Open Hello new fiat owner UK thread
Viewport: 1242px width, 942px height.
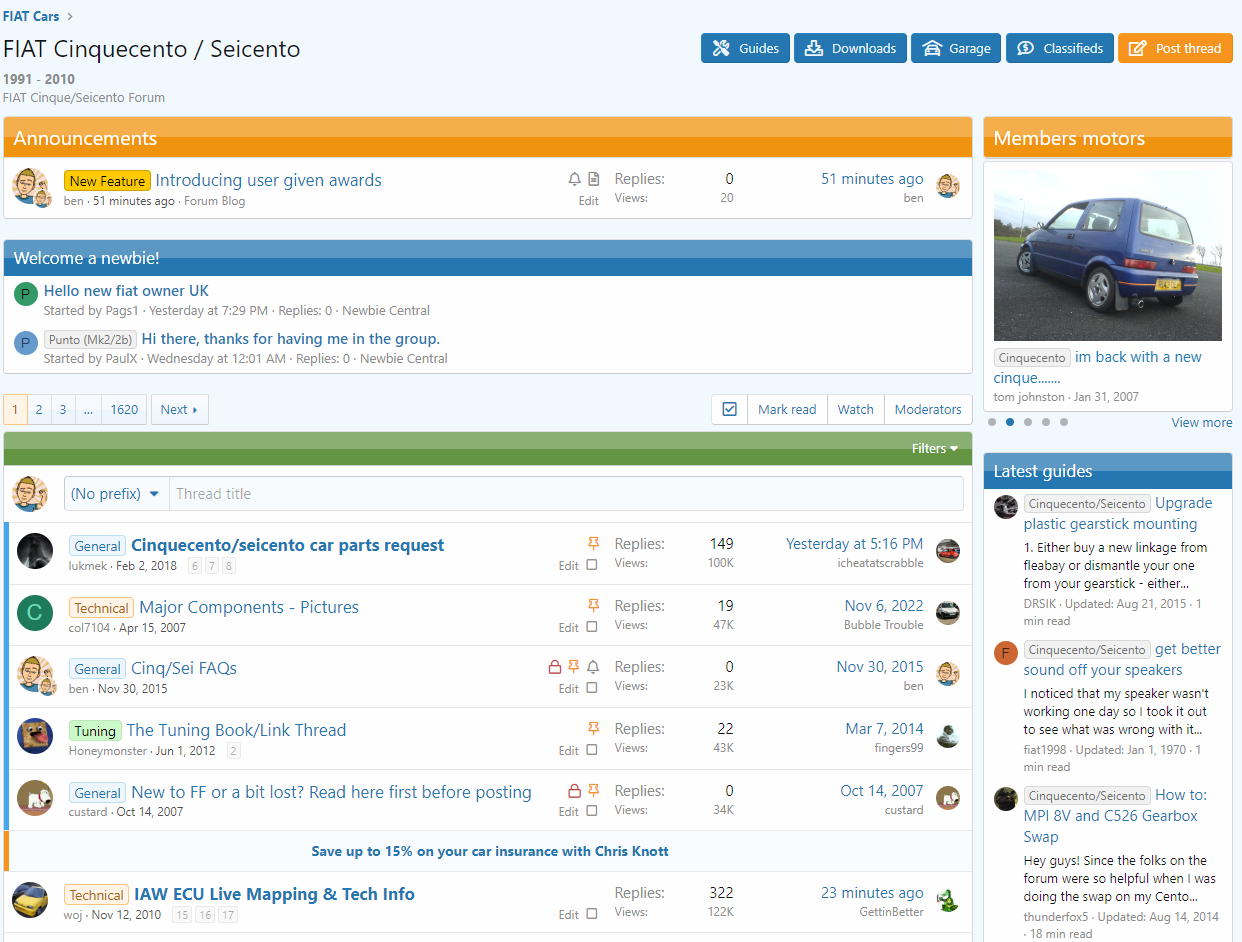[126, 291]
